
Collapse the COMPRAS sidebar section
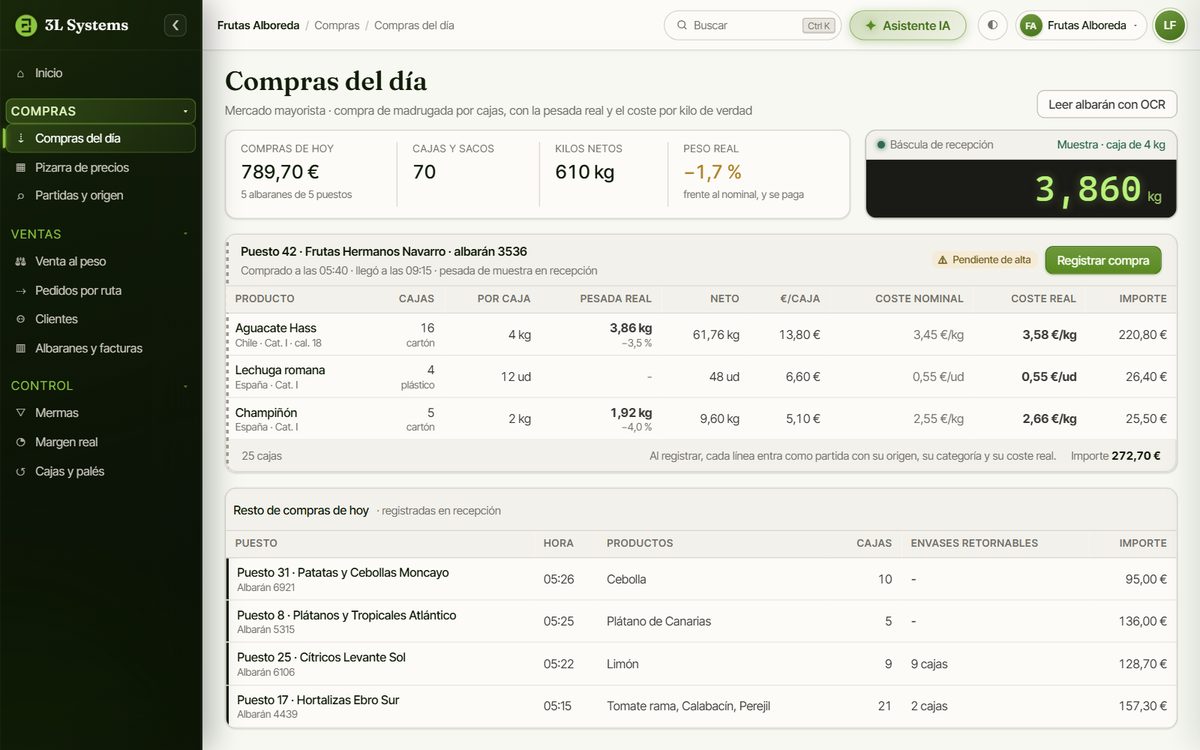(x=101, y=111)
